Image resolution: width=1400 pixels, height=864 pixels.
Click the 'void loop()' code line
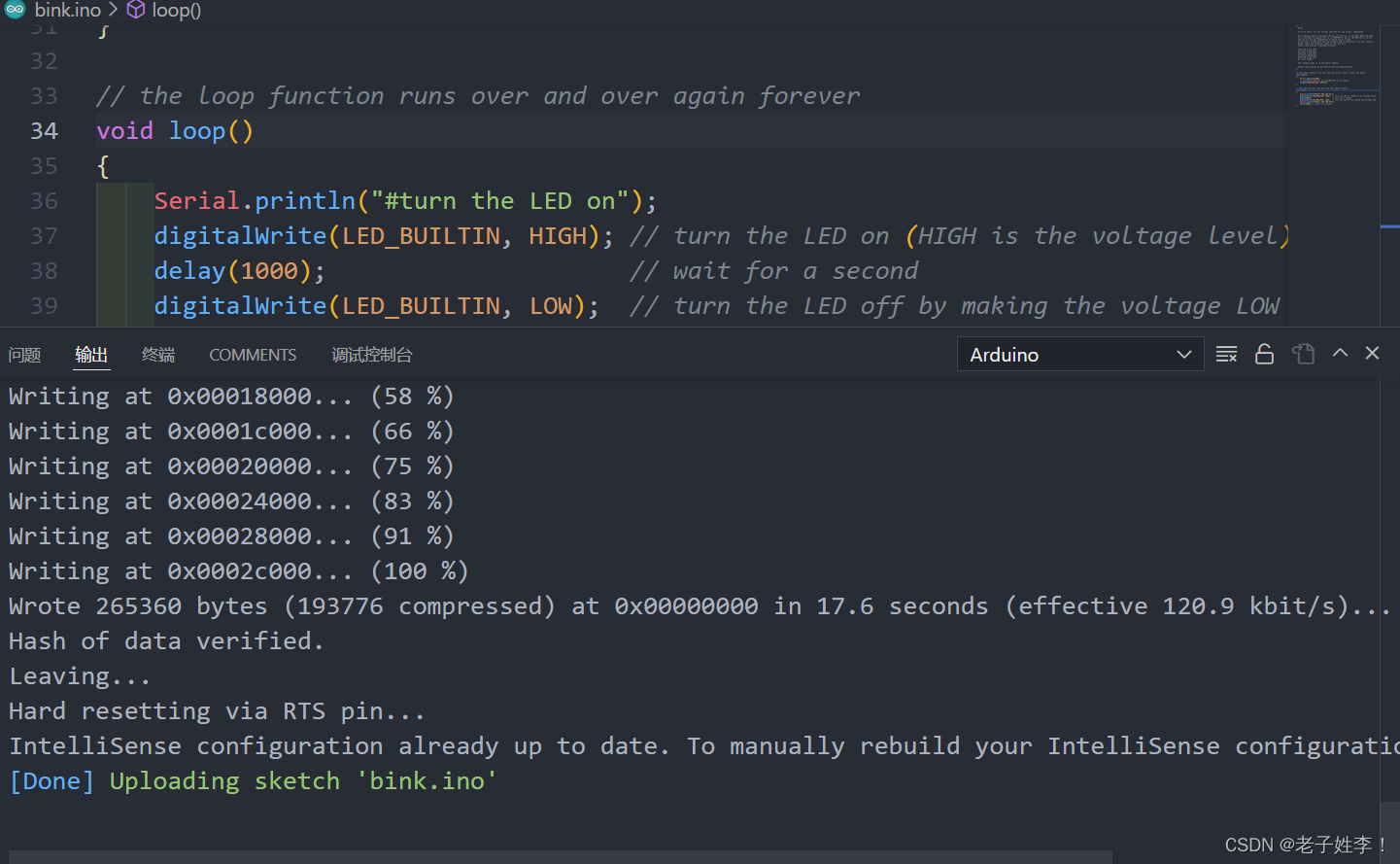click(x=175, y=130)
